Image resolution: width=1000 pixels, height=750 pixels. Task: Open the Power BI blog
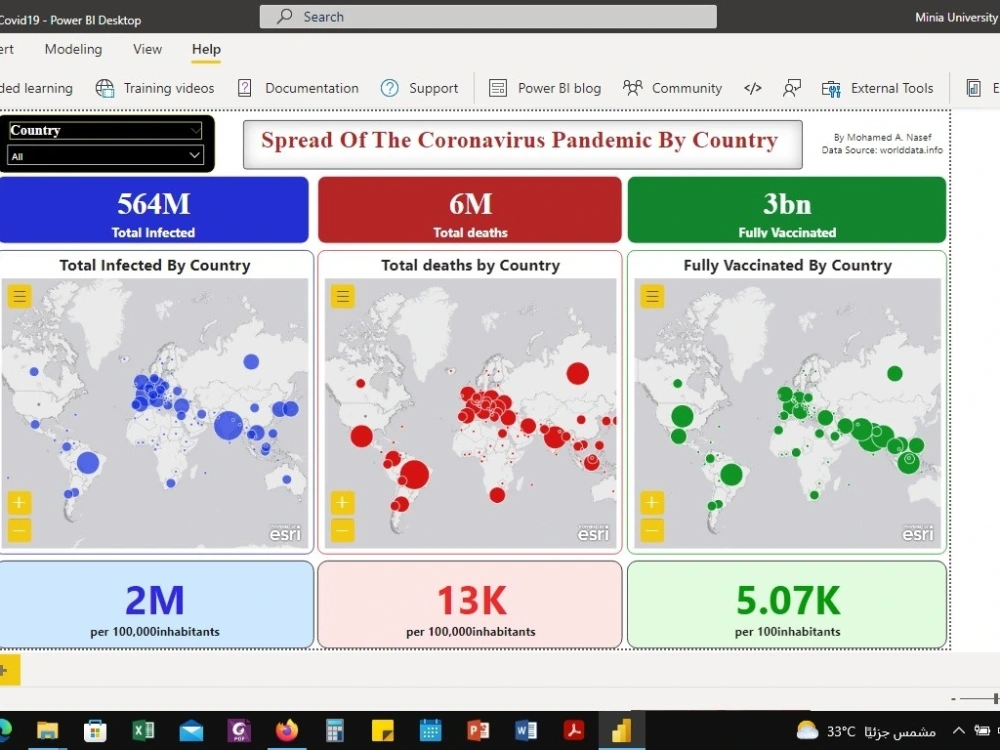tap(497, 88)
